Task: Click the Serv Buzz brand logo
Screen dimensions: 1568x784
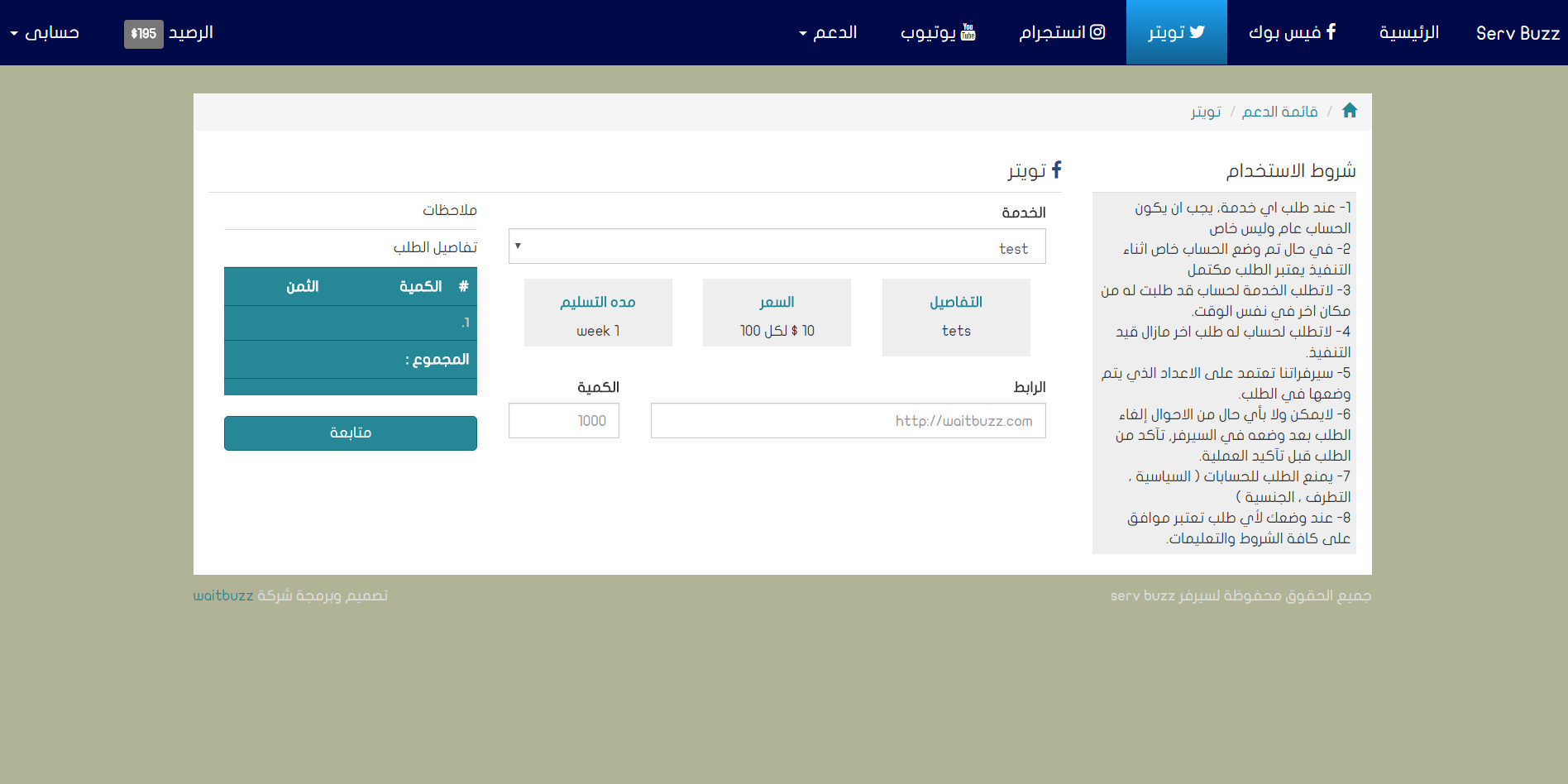Action: pyautogui.click(x=1518, y=33)
